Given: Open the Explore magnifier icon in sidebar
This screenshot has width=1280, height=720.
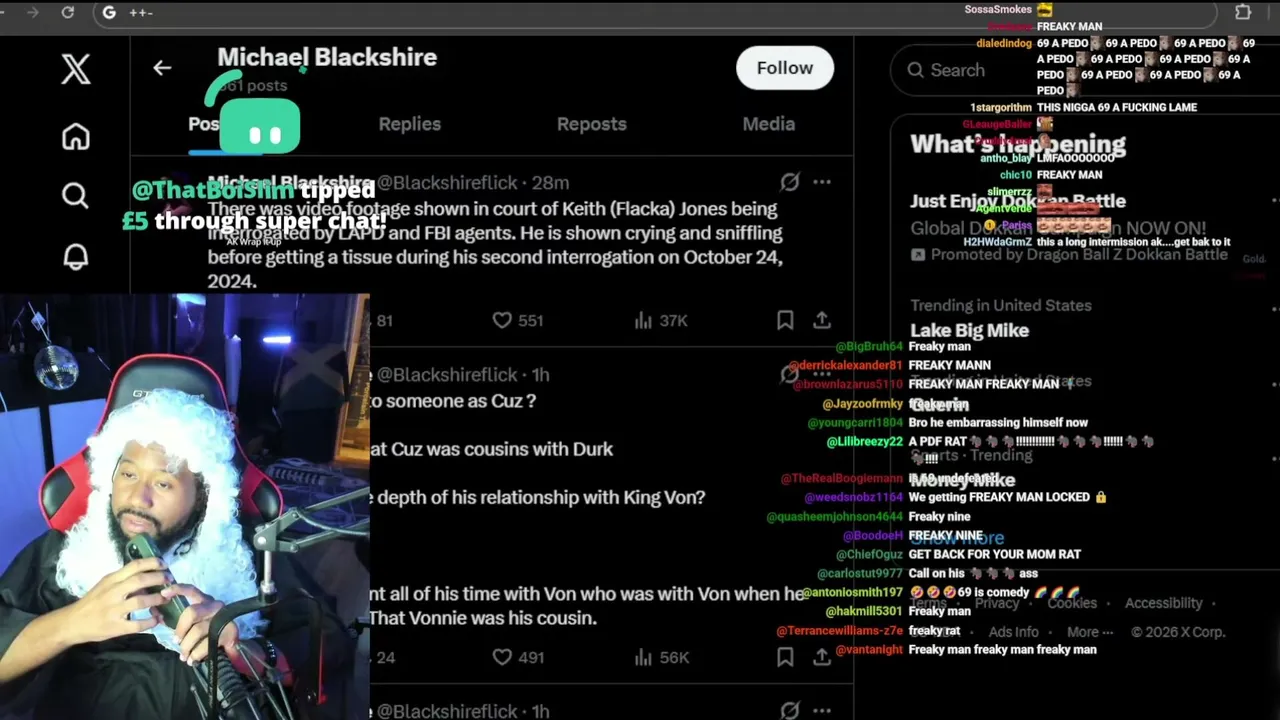Looking at the screenshot, I should pyautogui.click(x=76, y=195).
